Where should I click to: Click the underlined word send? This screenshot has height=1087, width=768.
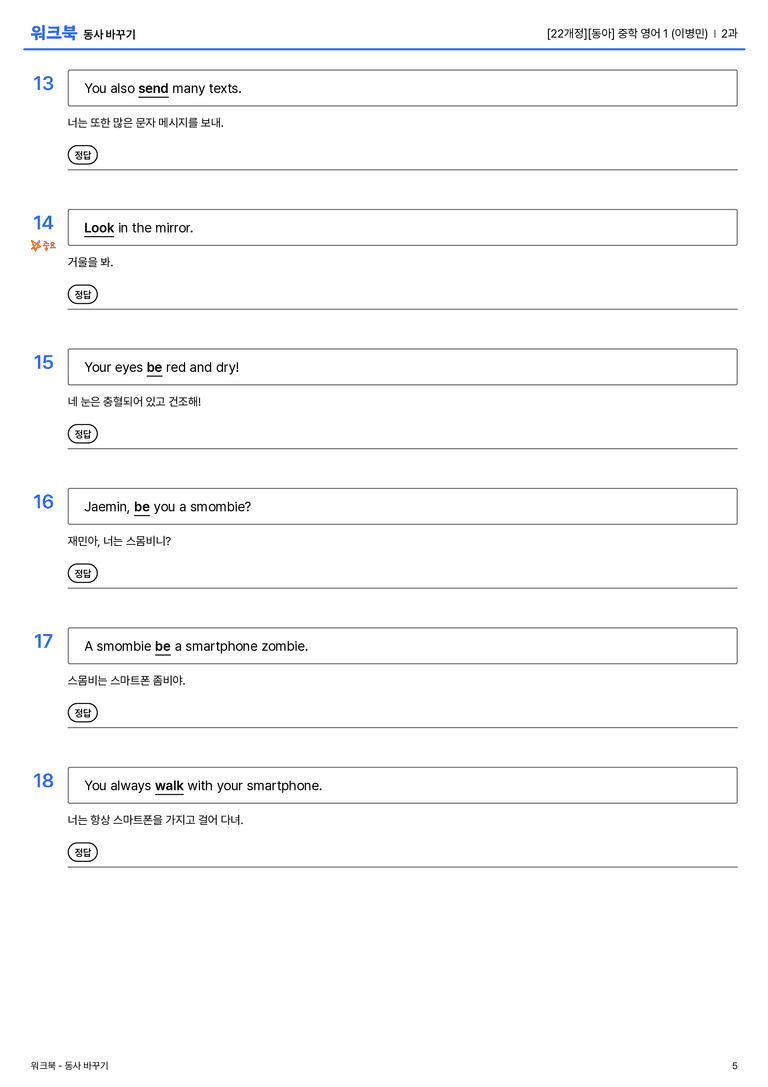153,89
